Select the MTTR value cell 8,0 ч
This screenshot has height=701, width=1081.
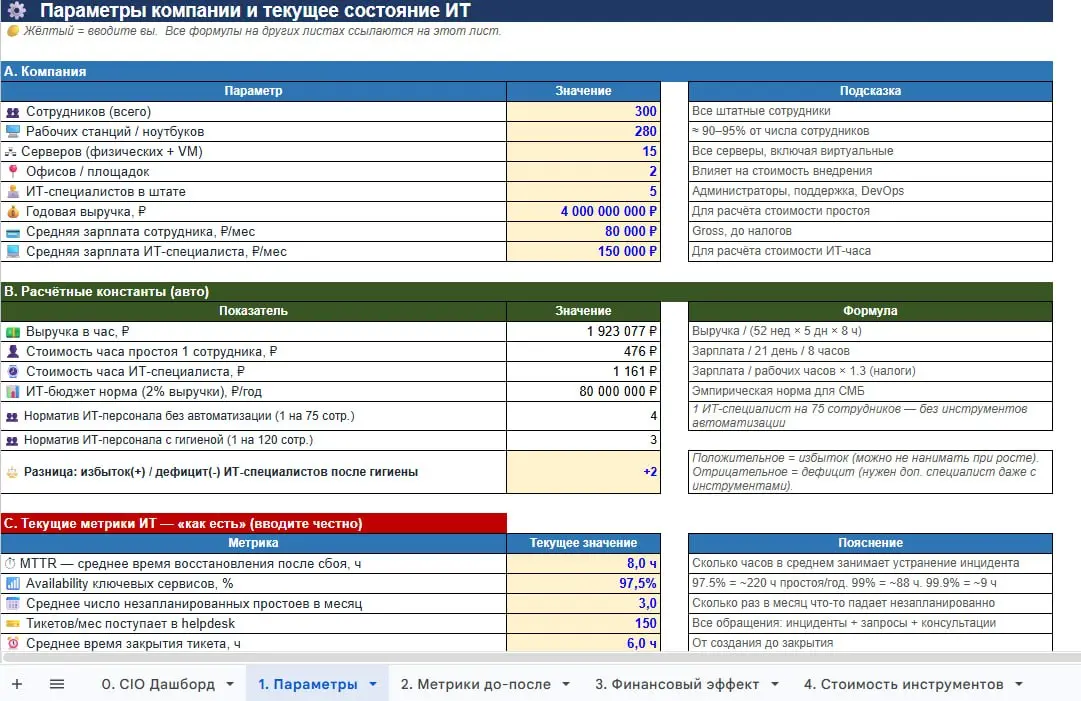click(583, 563)
